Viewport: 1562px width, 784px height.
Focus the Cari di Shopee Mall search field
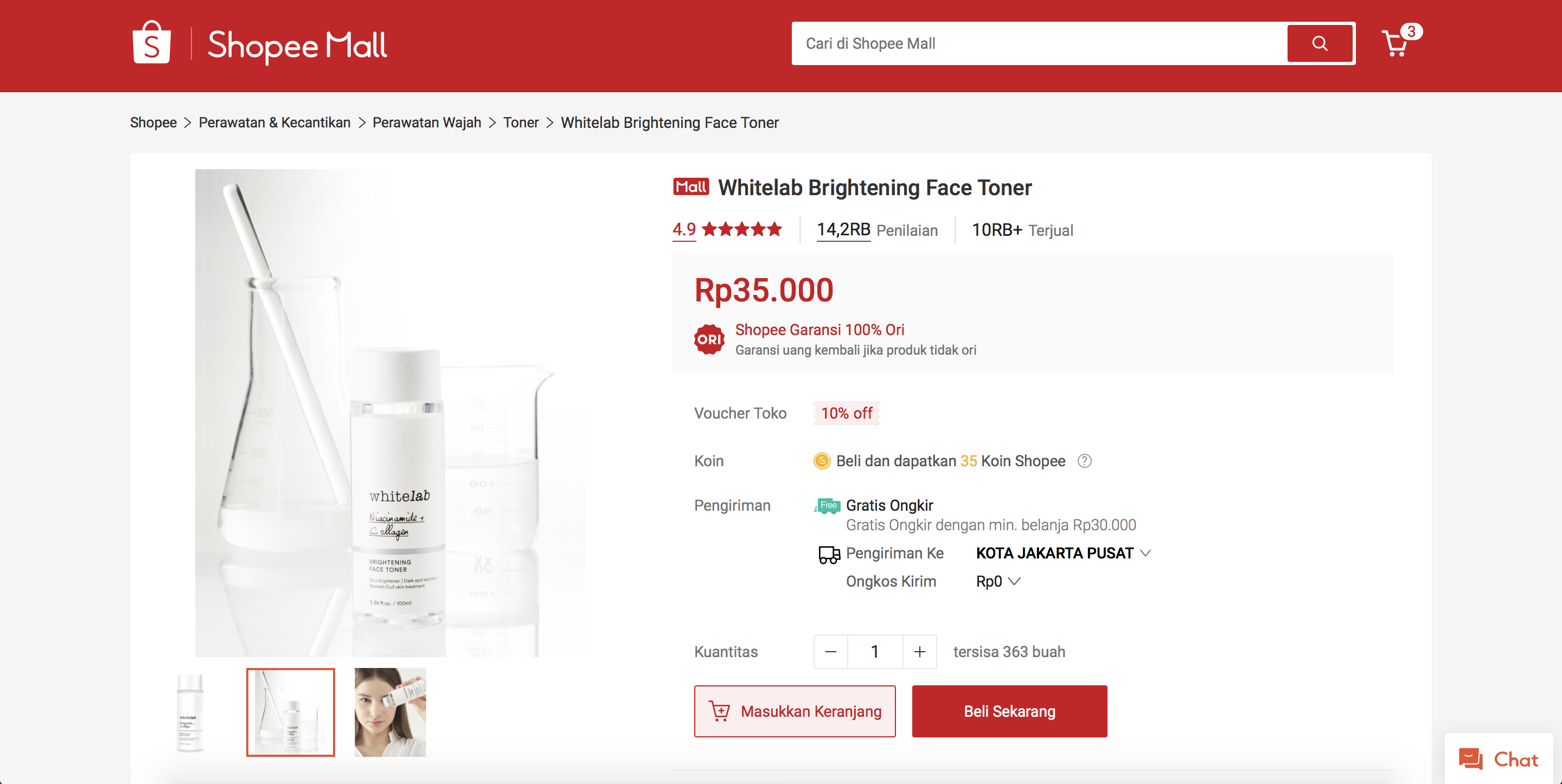(x=1039, y=44)
